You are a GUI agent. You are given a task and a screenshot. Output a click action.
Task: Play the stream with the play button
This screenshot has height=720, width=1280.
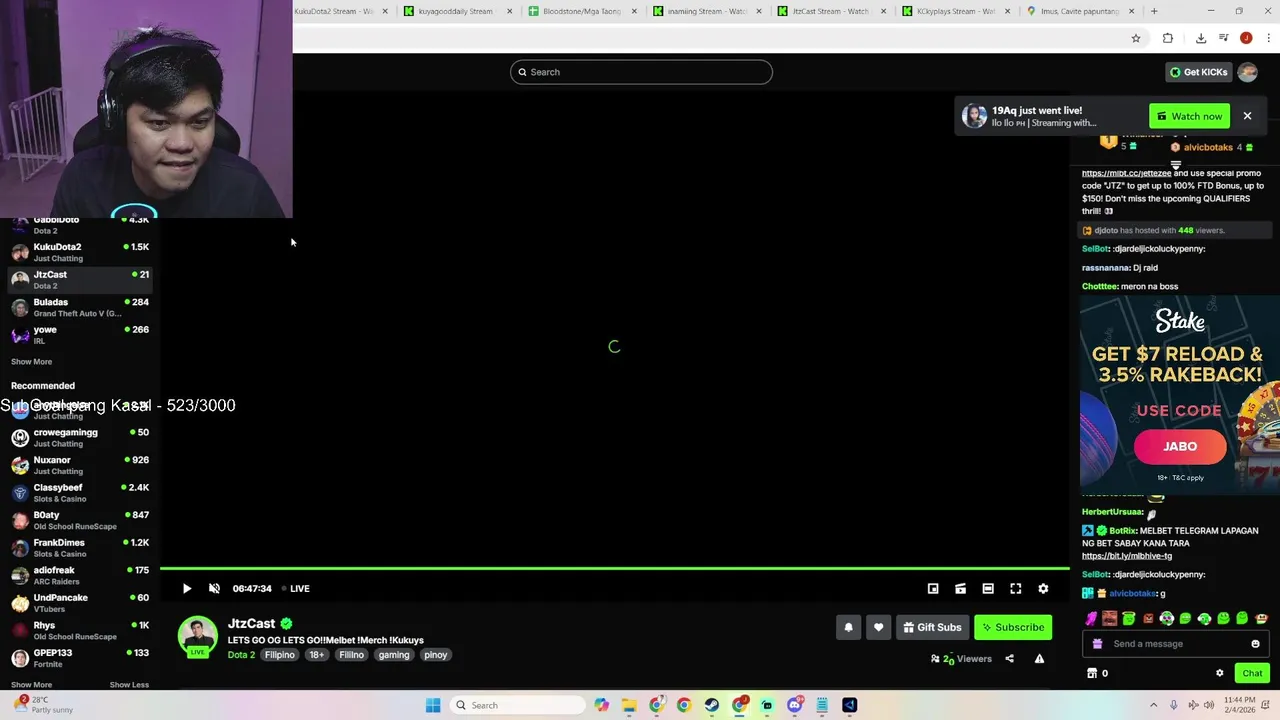pos(186,588)
